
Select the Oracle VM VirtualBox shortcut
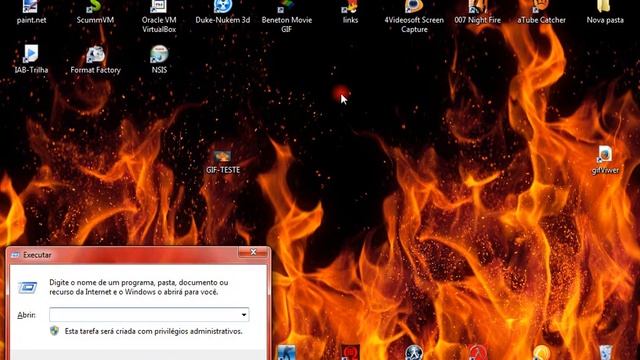(159, 17)
